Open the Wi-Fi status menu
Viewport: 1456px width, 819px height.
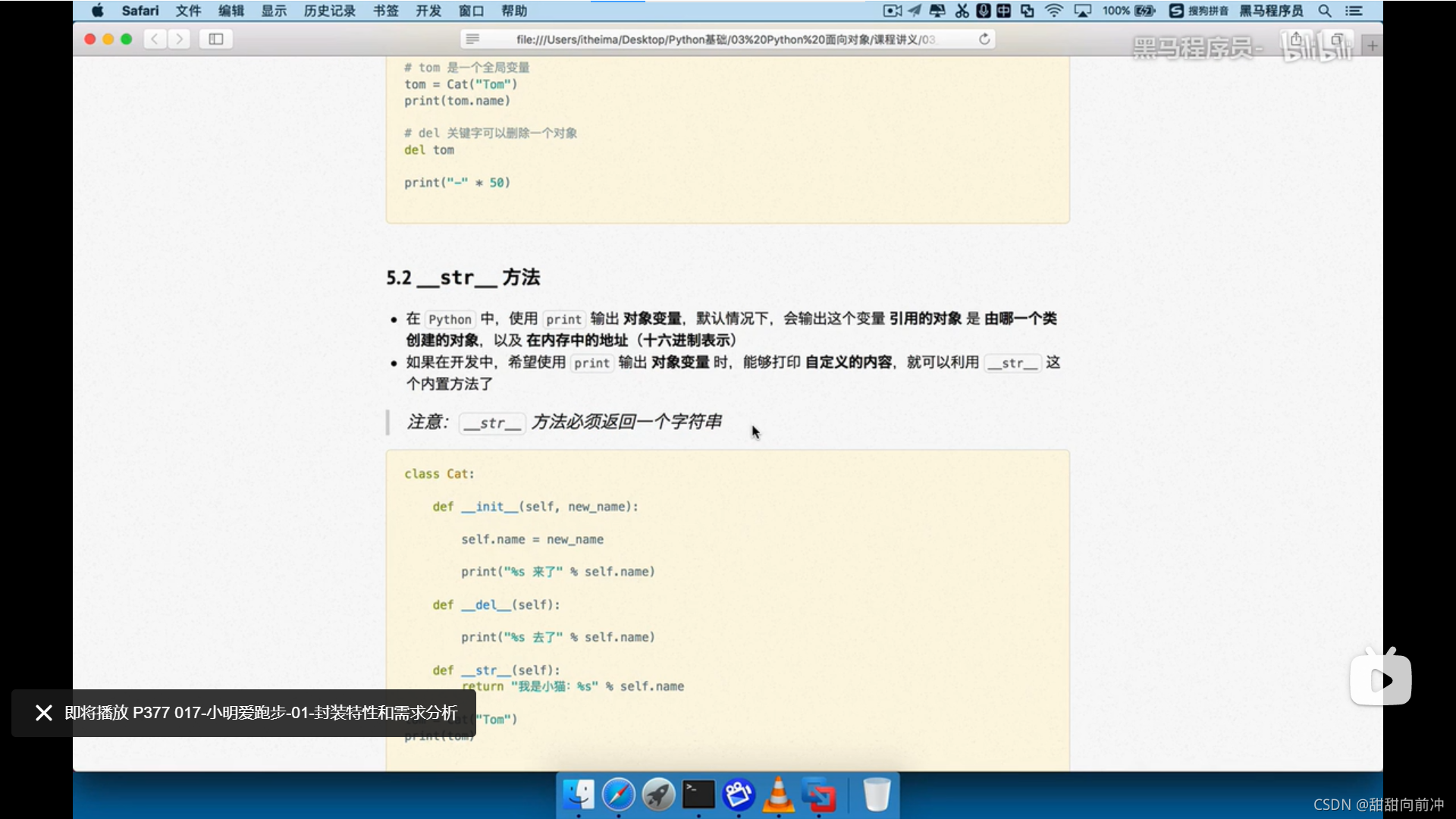(1054, 11)
